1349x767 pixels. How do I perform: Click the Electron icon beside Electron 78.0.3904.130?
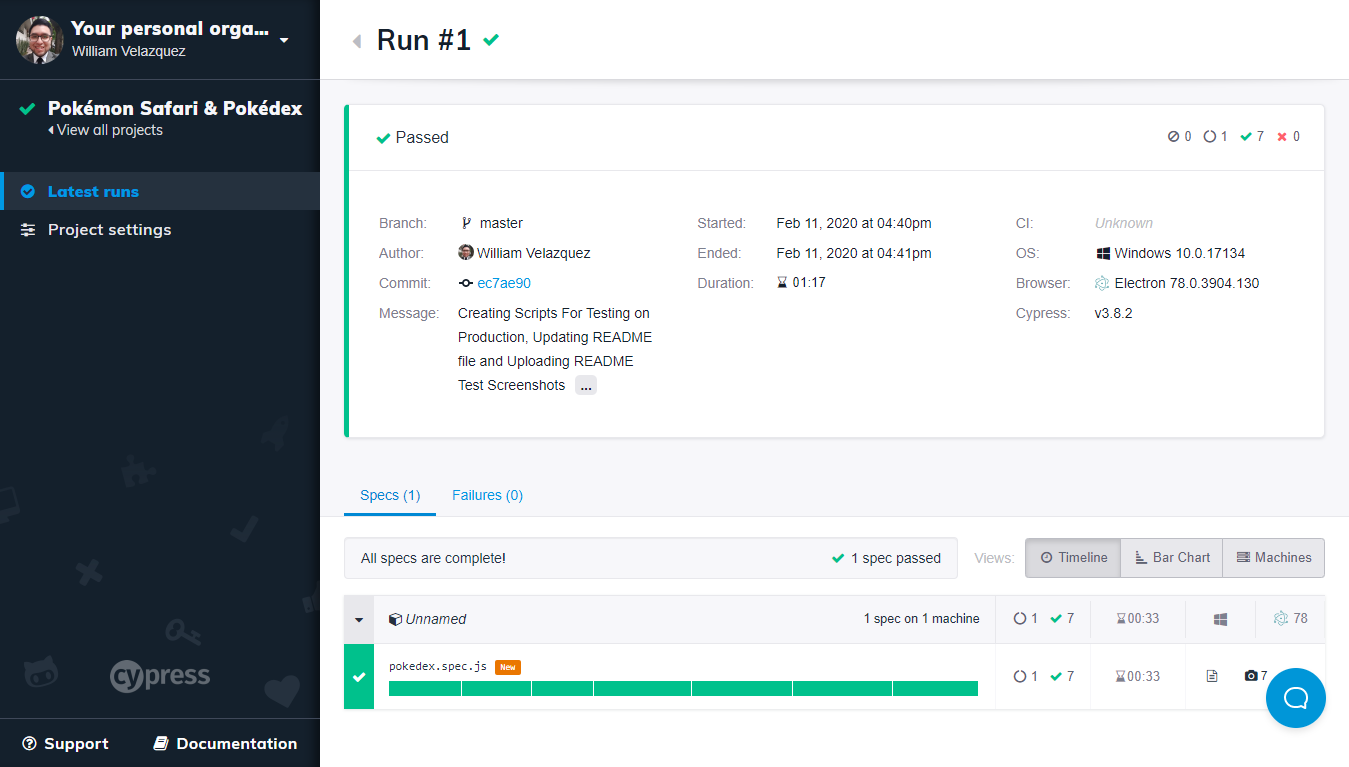click(x=1103, y=283)
